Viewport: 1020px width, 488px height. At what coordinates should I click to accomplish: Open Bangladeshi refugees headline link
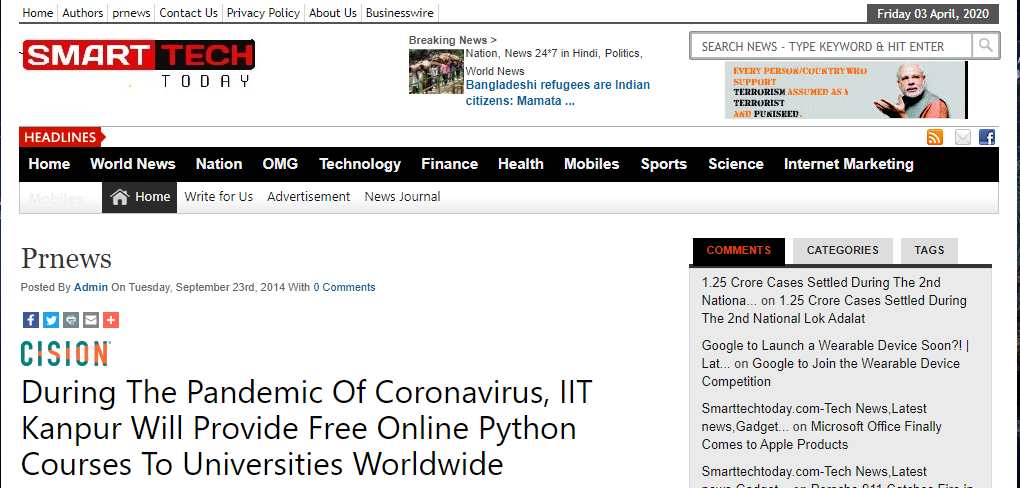tap(557, 93)
